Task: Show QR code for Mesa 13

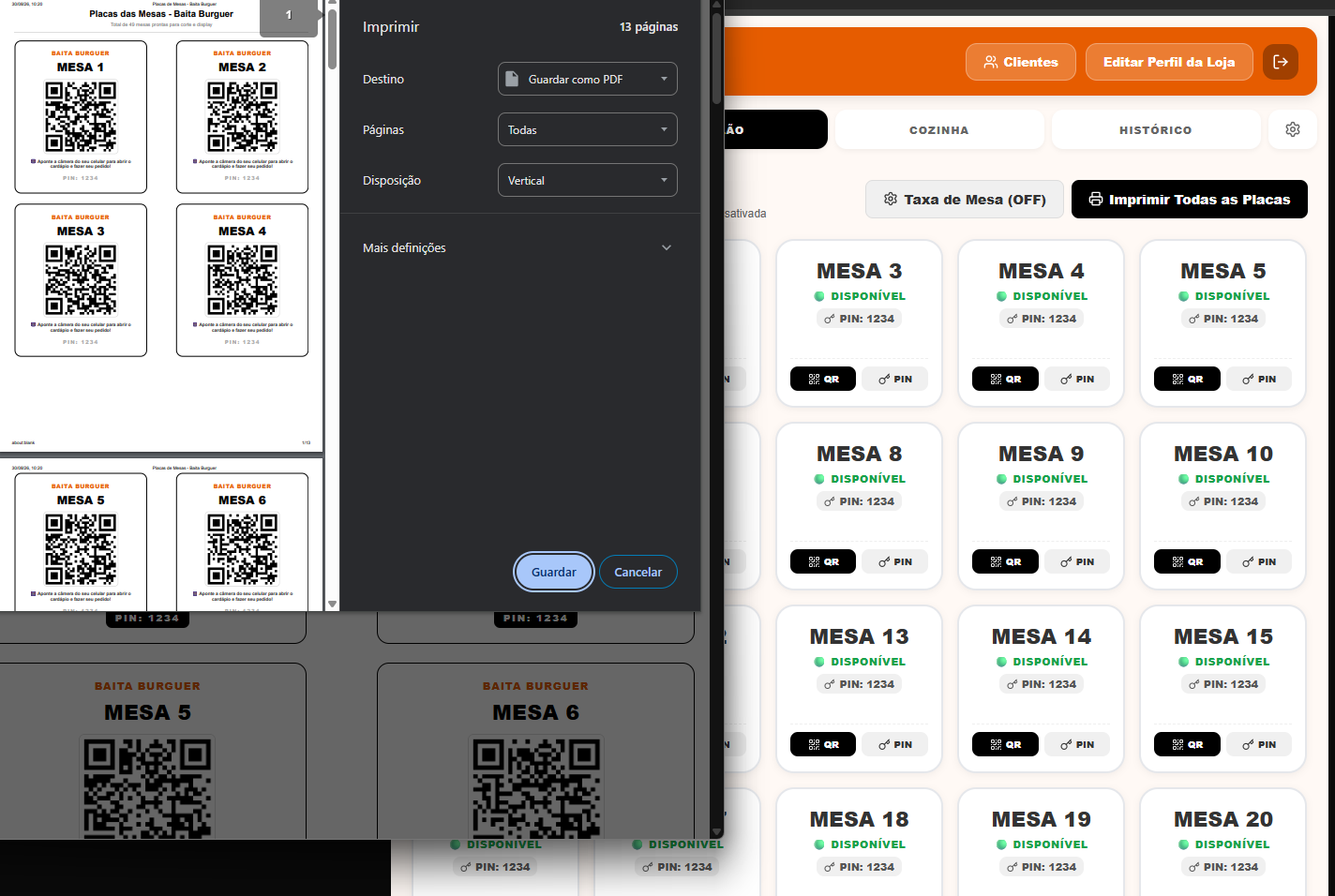Action: tap(823, 744)
